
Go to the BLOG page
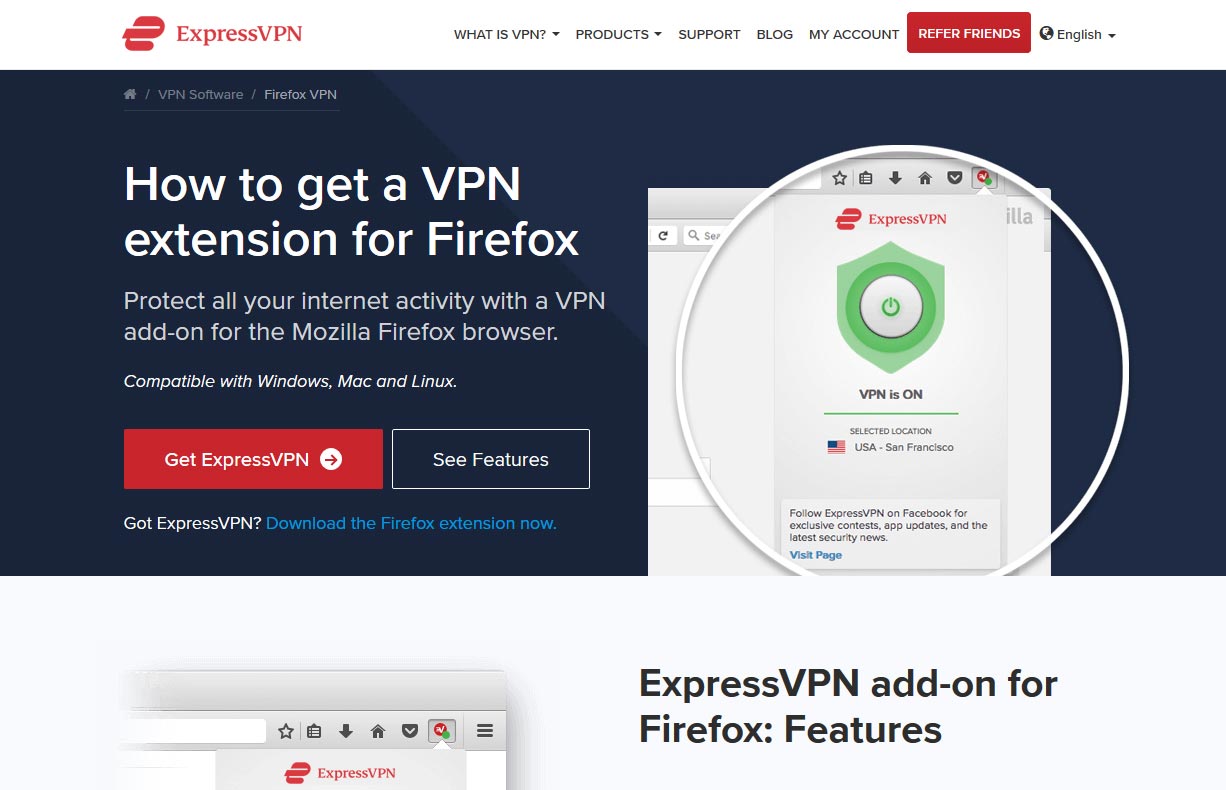[775, 34]
